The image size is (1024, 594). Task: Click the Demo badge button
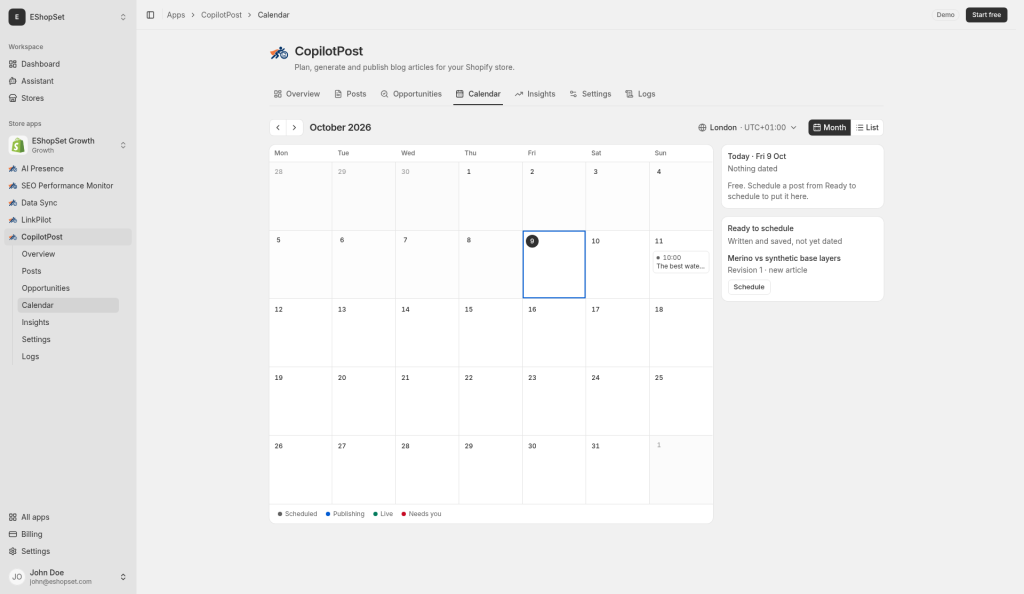[945, 15]
